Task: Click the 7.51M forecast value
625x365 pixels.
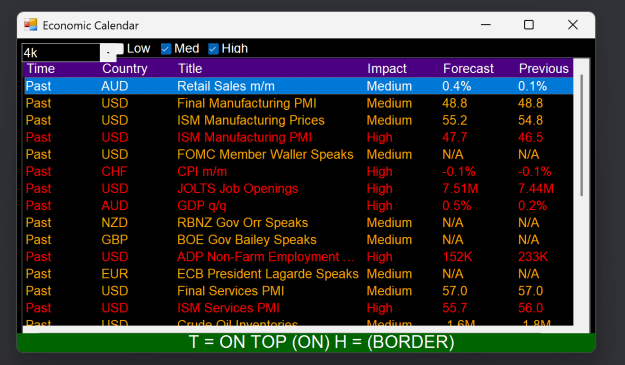Action: click(460, 188)
